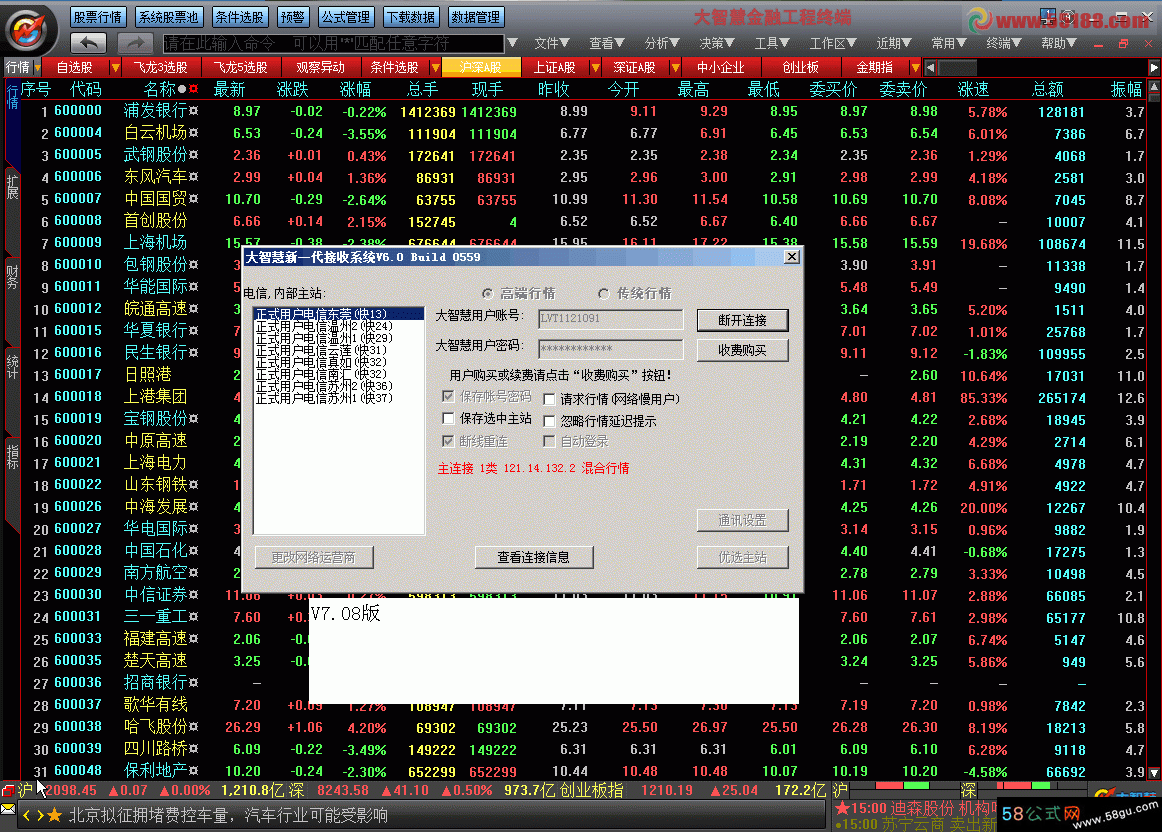Click the 大智慧用户账号 input field
The image size is (1162, 832).
(x=611, y=319)
